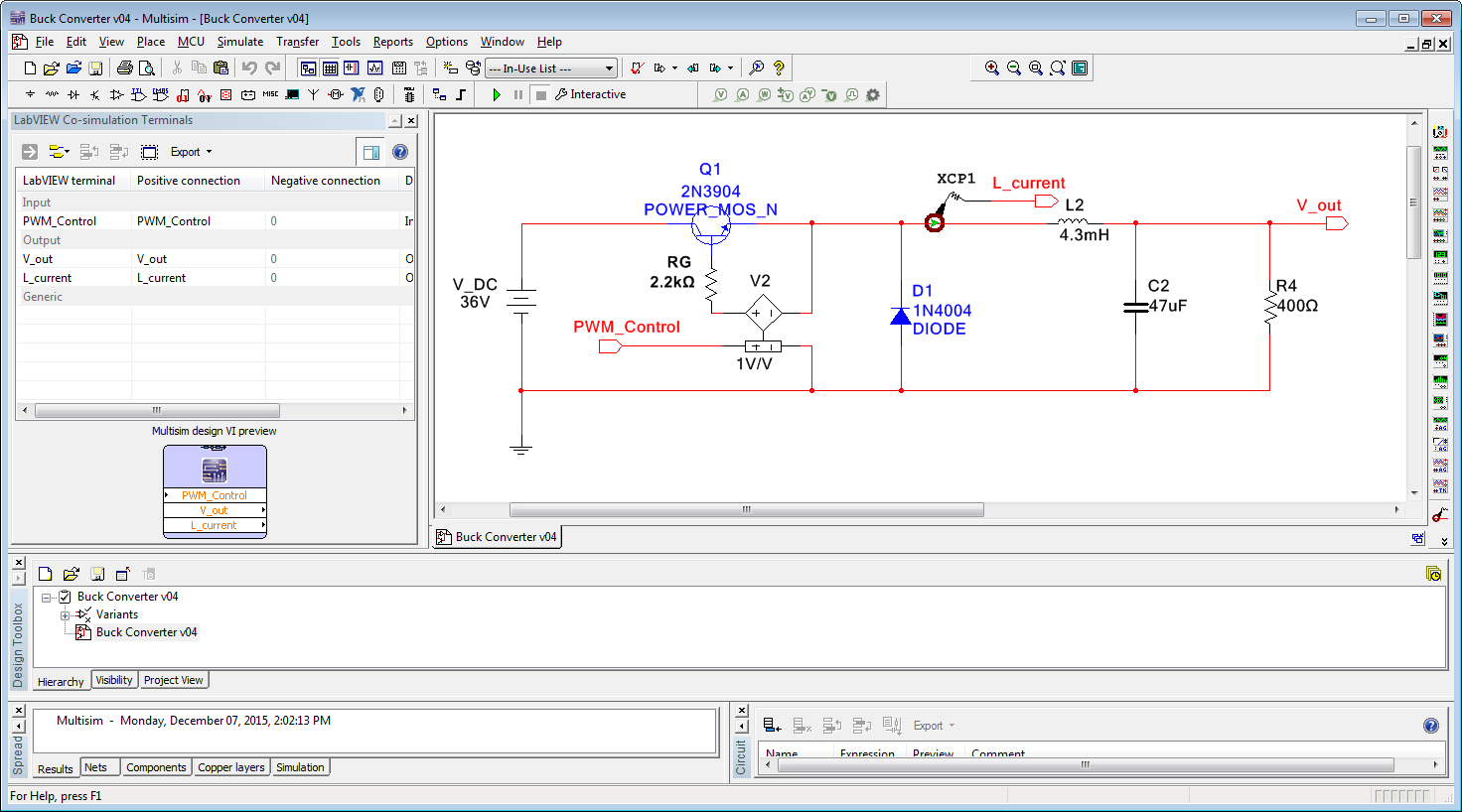Switch to the Components tab
Viewport: 1462px width, 812px height.
(156, 767)
